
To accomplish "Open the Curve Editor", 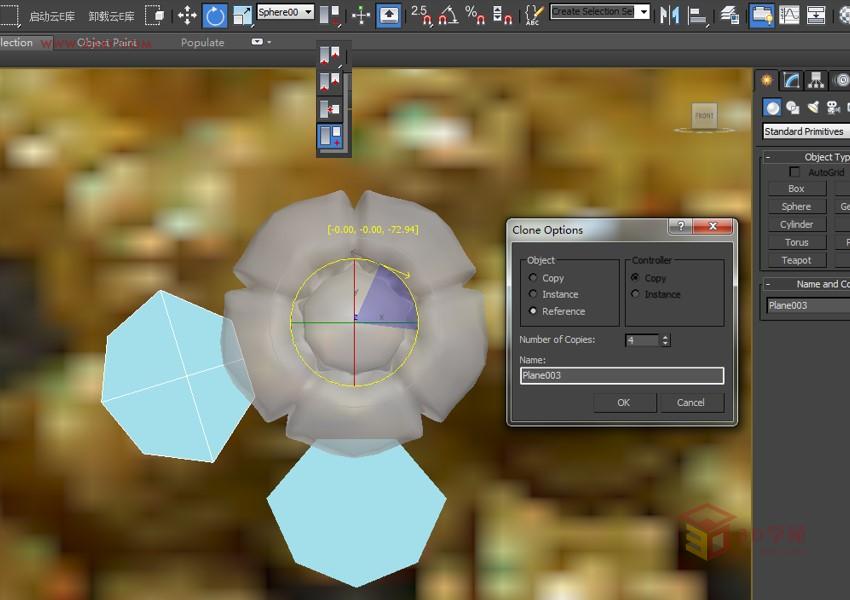I will click(x=790, y=14).
